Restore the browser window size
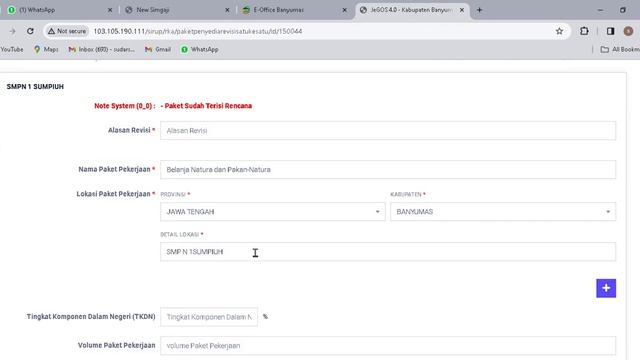Viewport: 640px width, 360px height. [x=622, y=10]
